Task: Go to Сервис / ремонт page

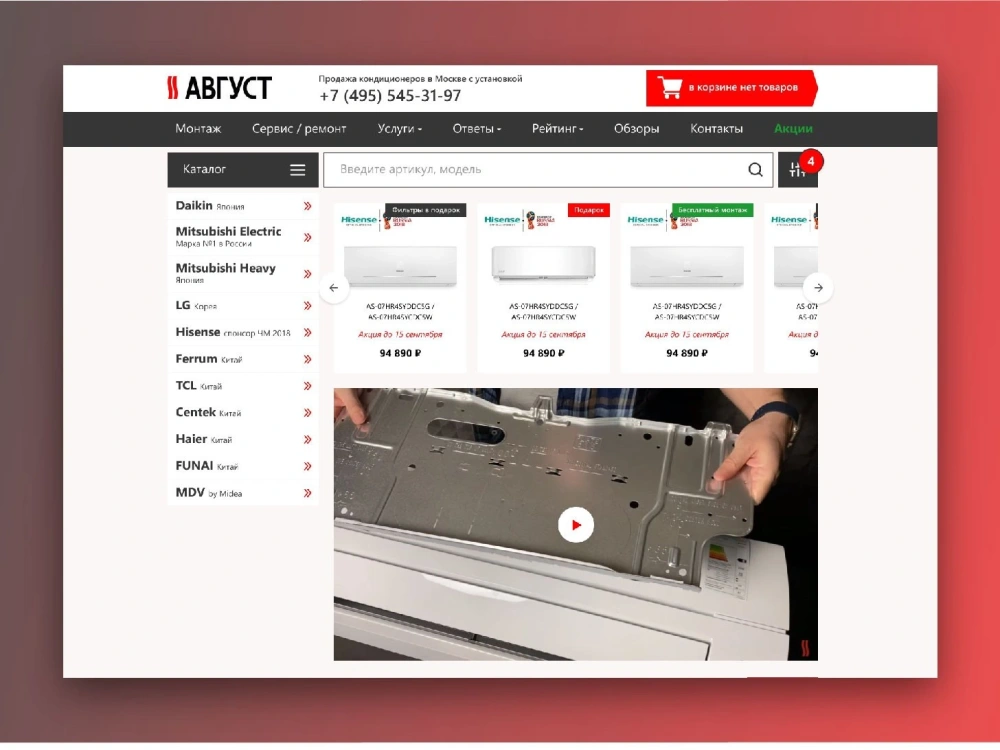Action: pos(299,129)
